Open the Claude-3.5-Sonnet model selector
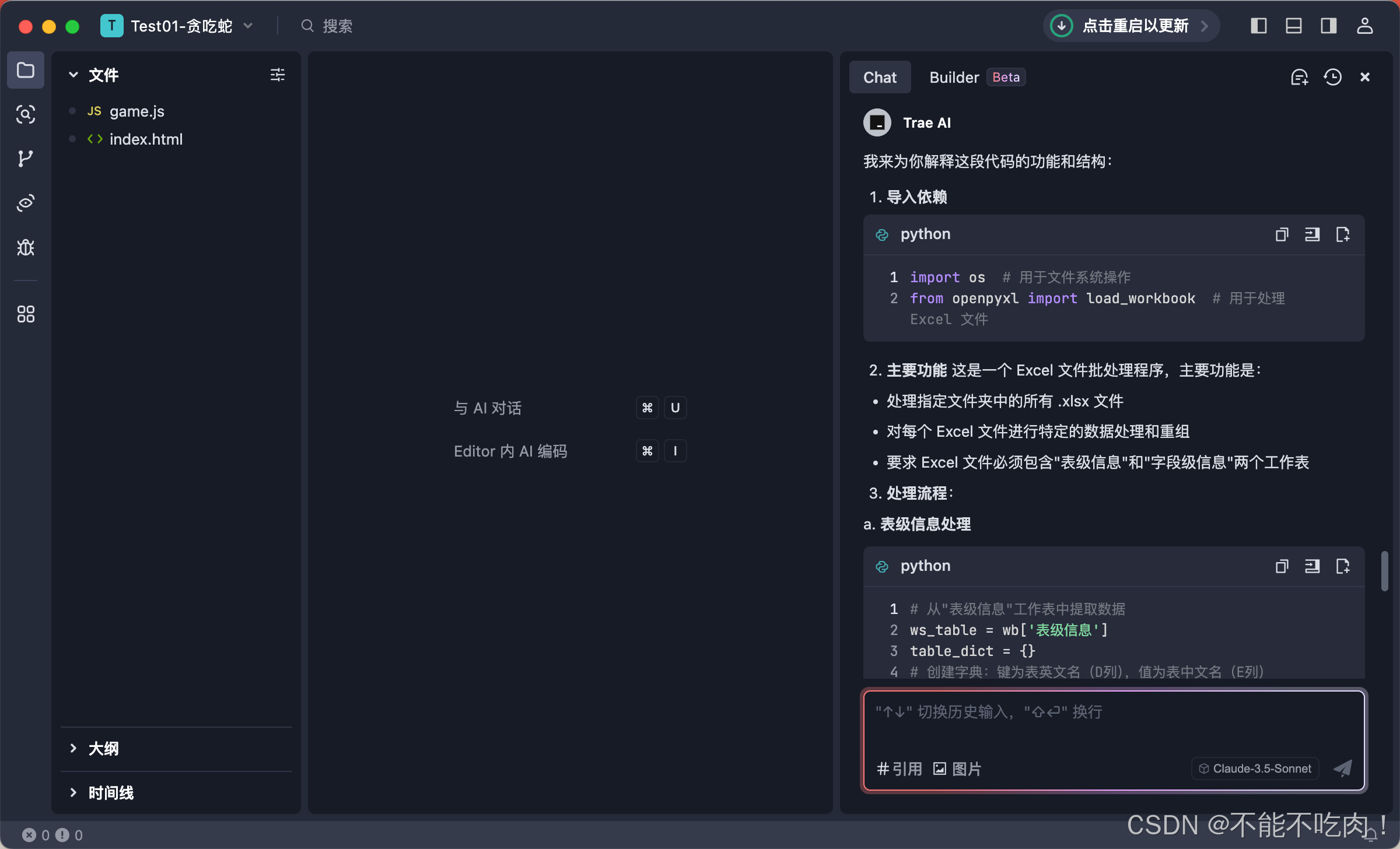 1255,769
